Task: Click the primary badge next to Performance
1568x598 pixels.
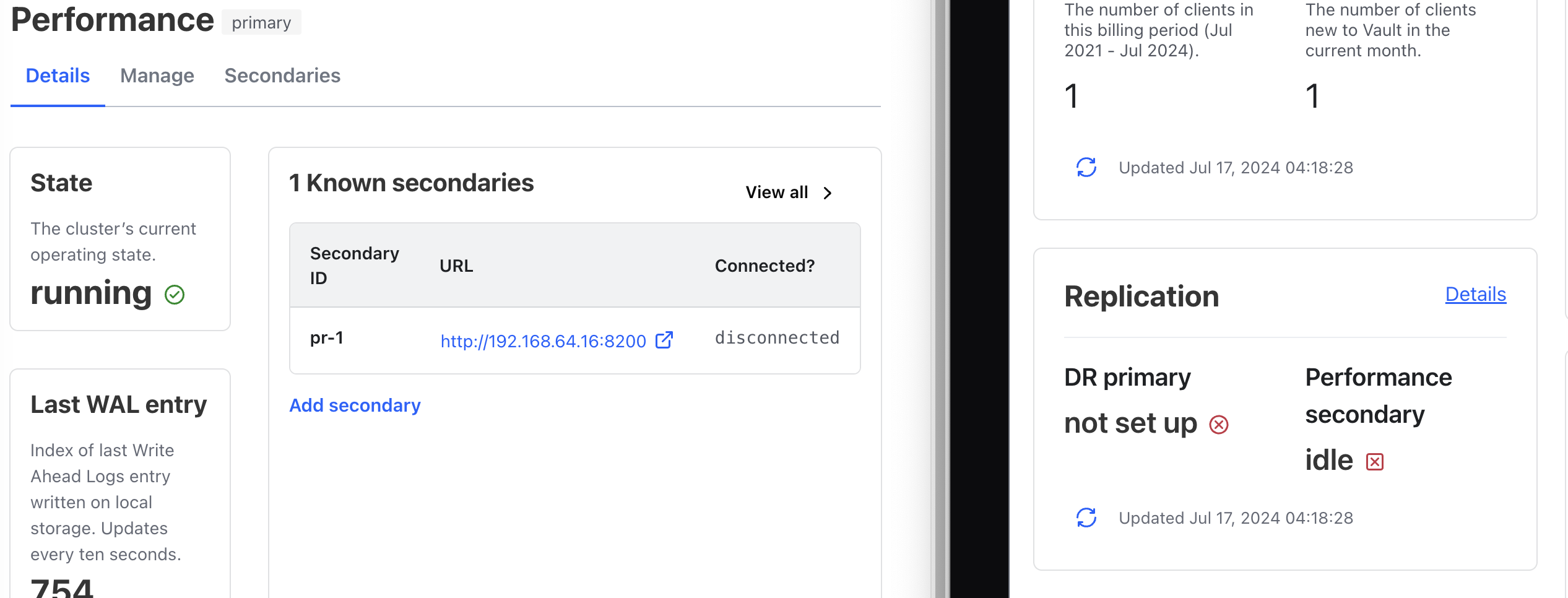Action: (x=261, y=23)
